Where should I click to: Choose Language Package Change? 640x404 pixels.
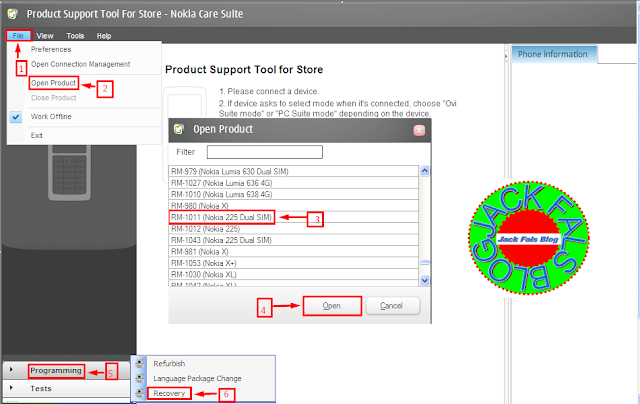[x=197, y=379]
